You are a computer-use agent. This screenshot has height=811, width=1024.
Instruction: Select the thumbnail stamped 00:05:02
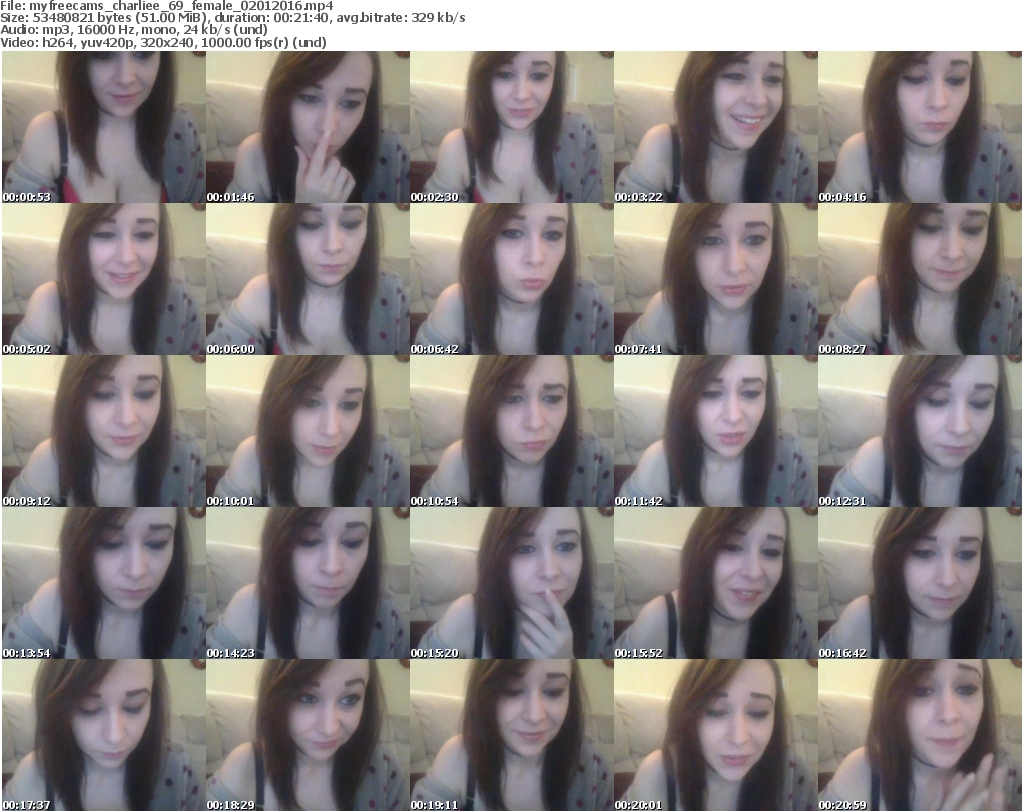(104, 279)
